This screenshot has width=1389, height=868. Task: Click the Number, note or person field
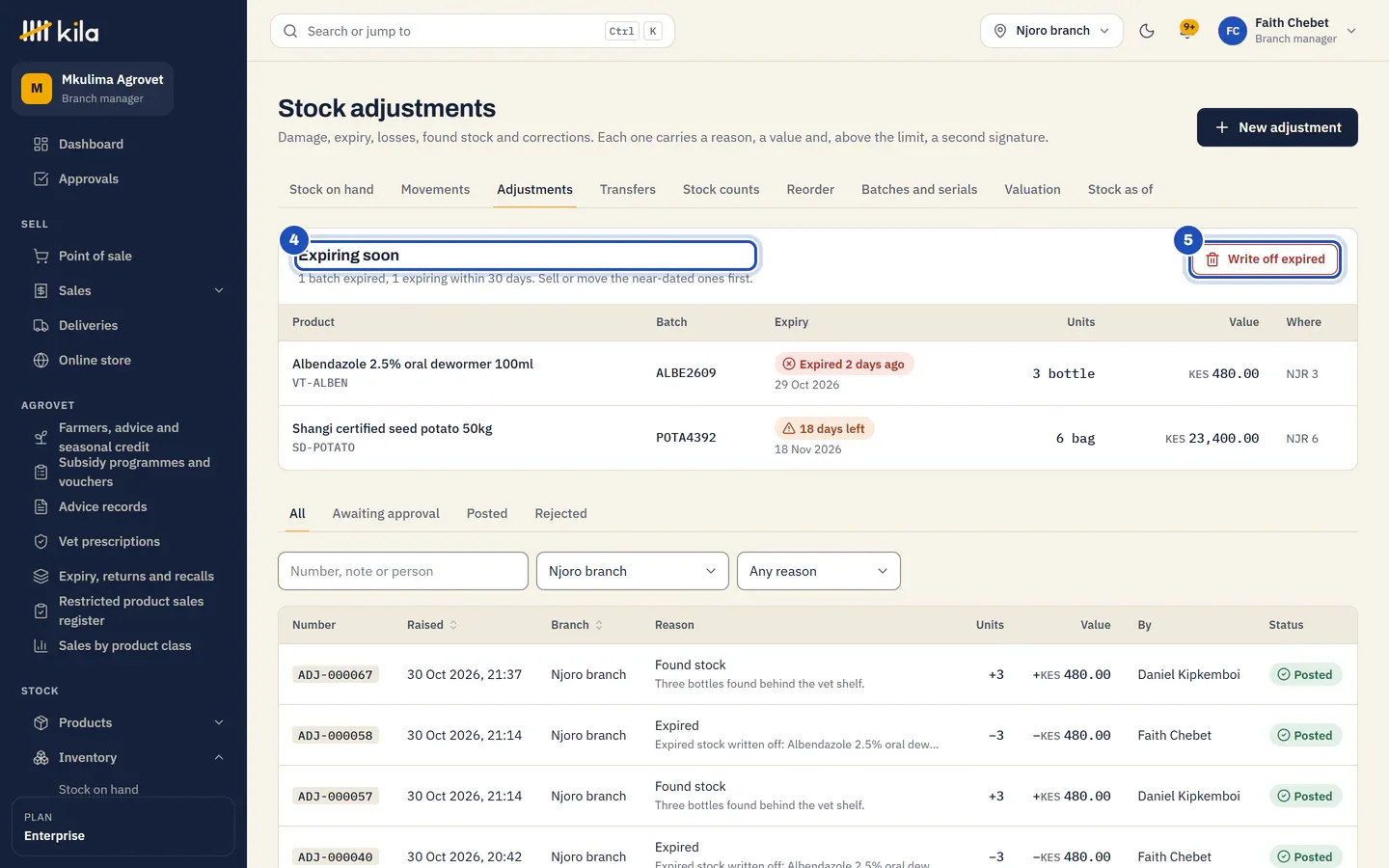(403, 571)
